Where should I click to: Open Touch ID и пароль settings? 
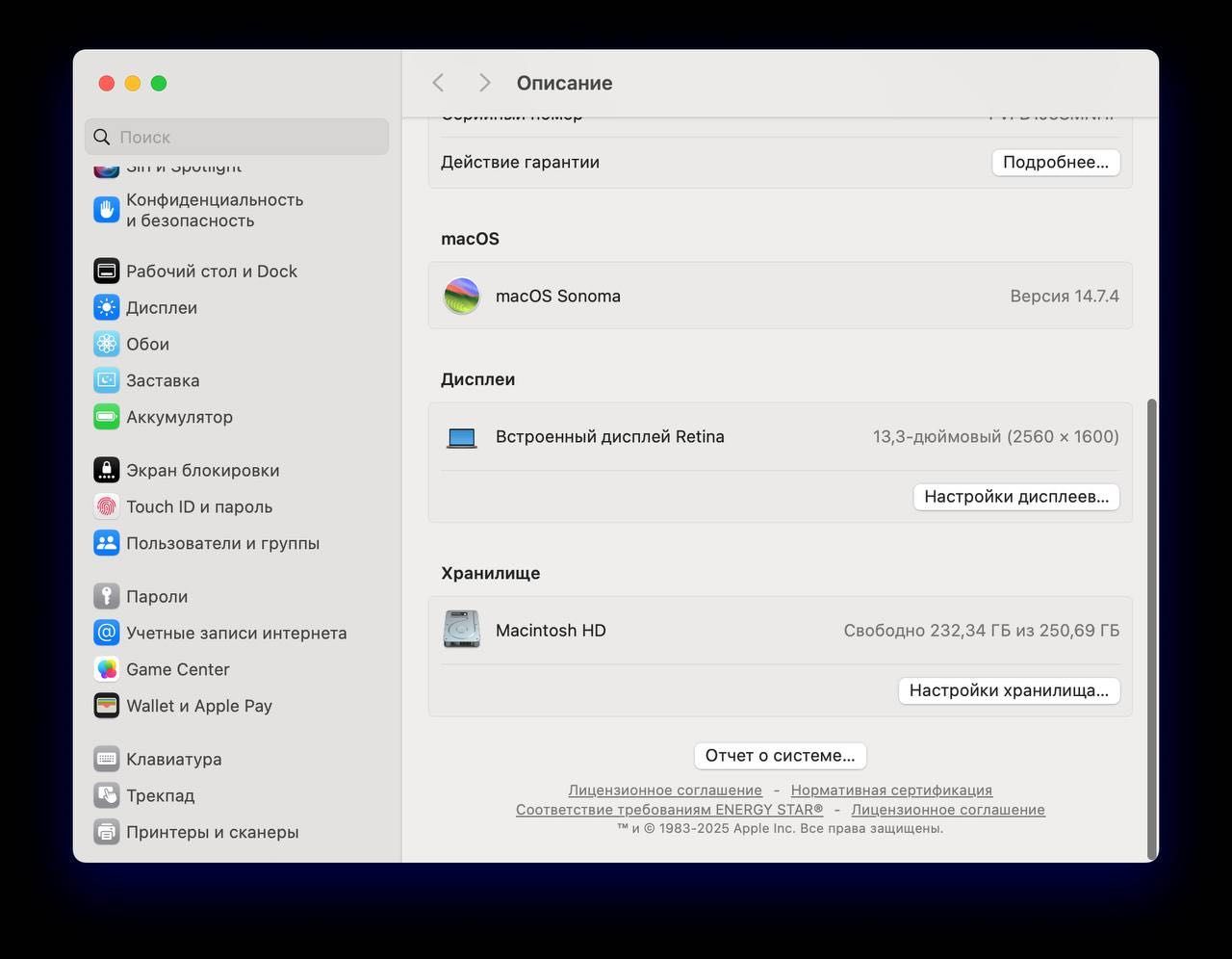point(237,506)
